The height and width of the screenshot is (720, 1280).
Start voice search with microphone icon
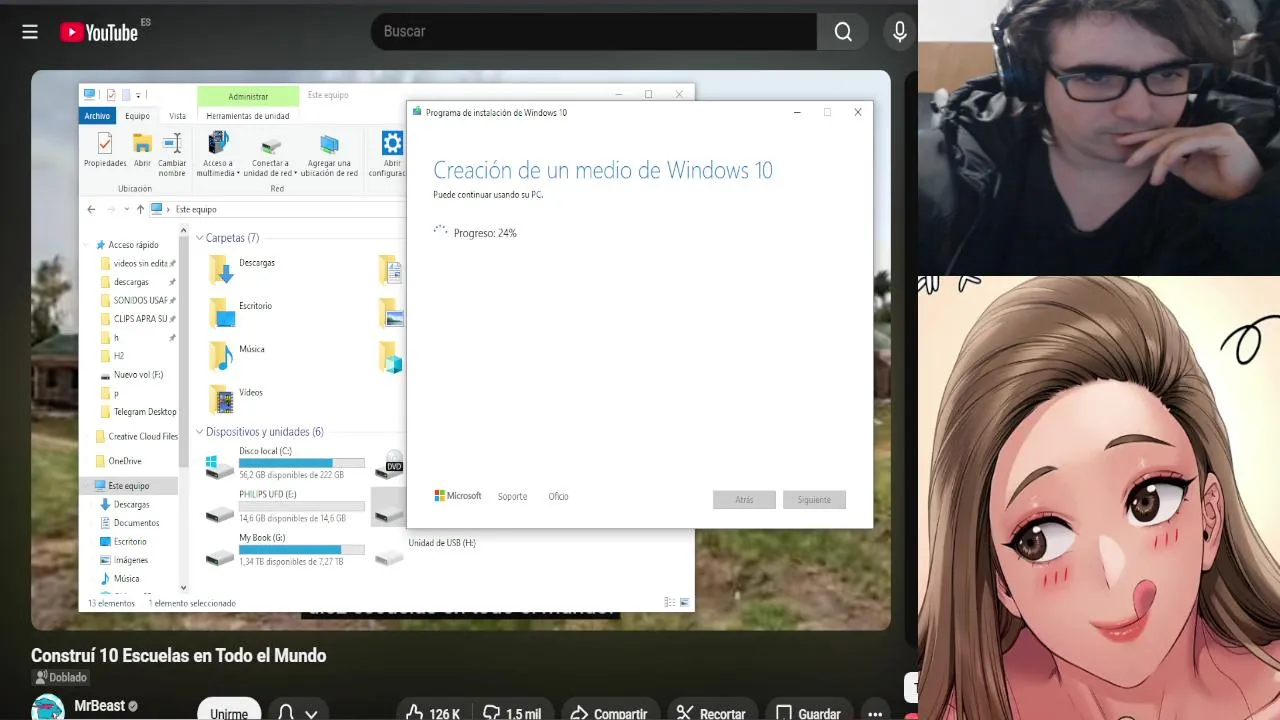pyautogui.click(x=900, y=32)
